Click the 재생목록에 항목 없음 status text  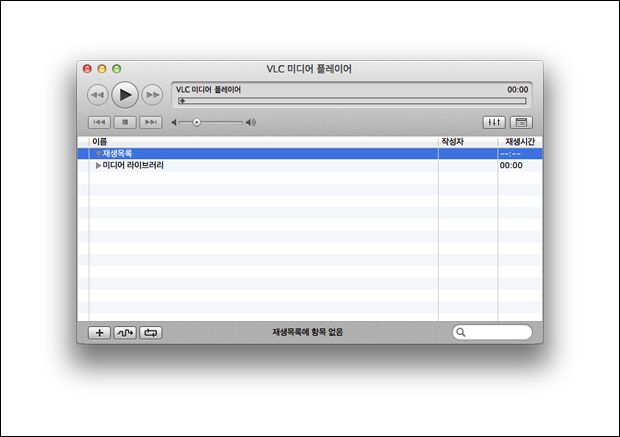click(307, 332)
